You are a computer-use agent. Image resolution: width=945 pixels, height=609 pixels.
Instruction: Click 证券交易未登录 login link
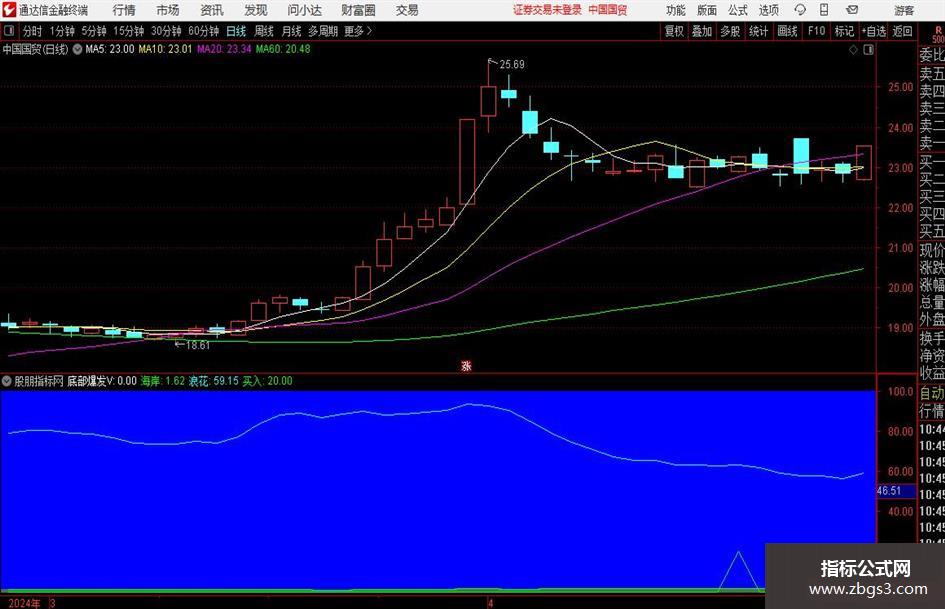click(x=547, y=10)
